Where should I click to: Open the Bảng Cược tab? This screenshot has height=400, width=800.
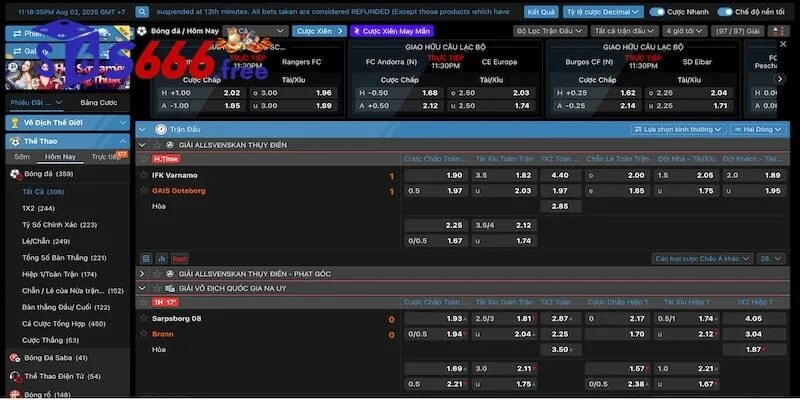(98, 102)
